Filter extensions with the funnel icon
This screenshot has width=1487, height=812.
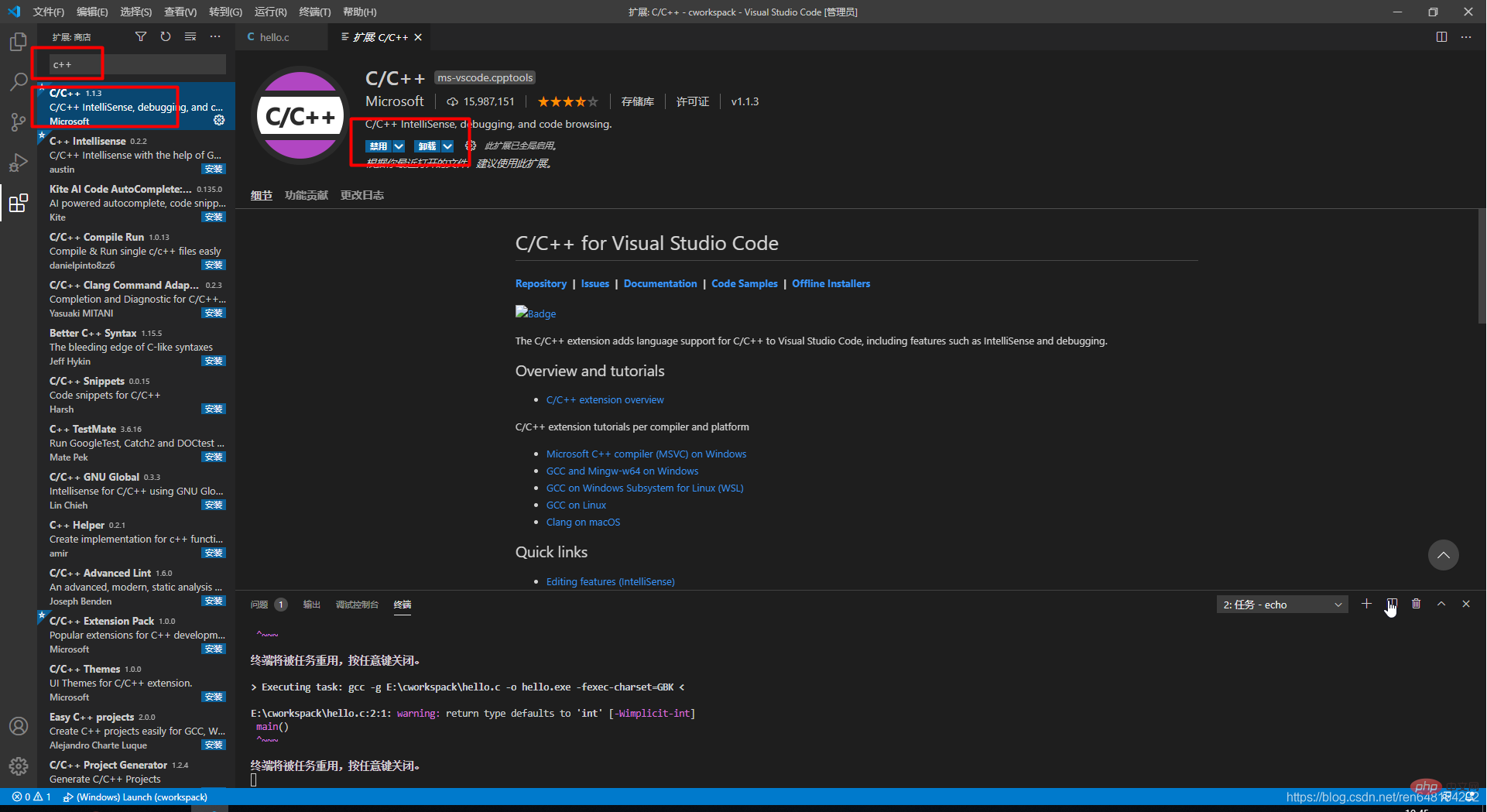(x=141, y=36)
